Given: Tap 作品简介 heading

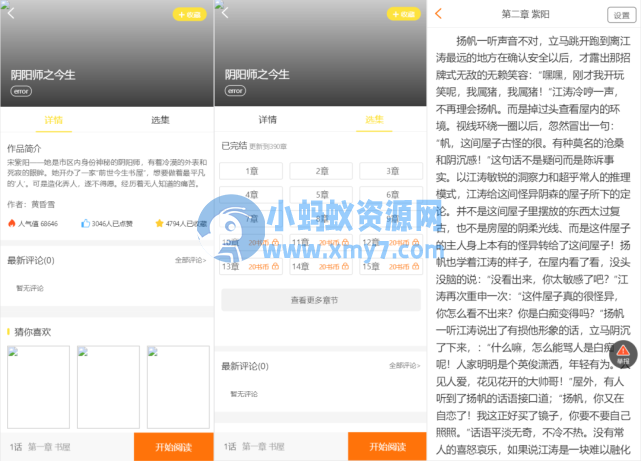Looking at the screenshot, I should pyautogui.click(x=24, y=148).
